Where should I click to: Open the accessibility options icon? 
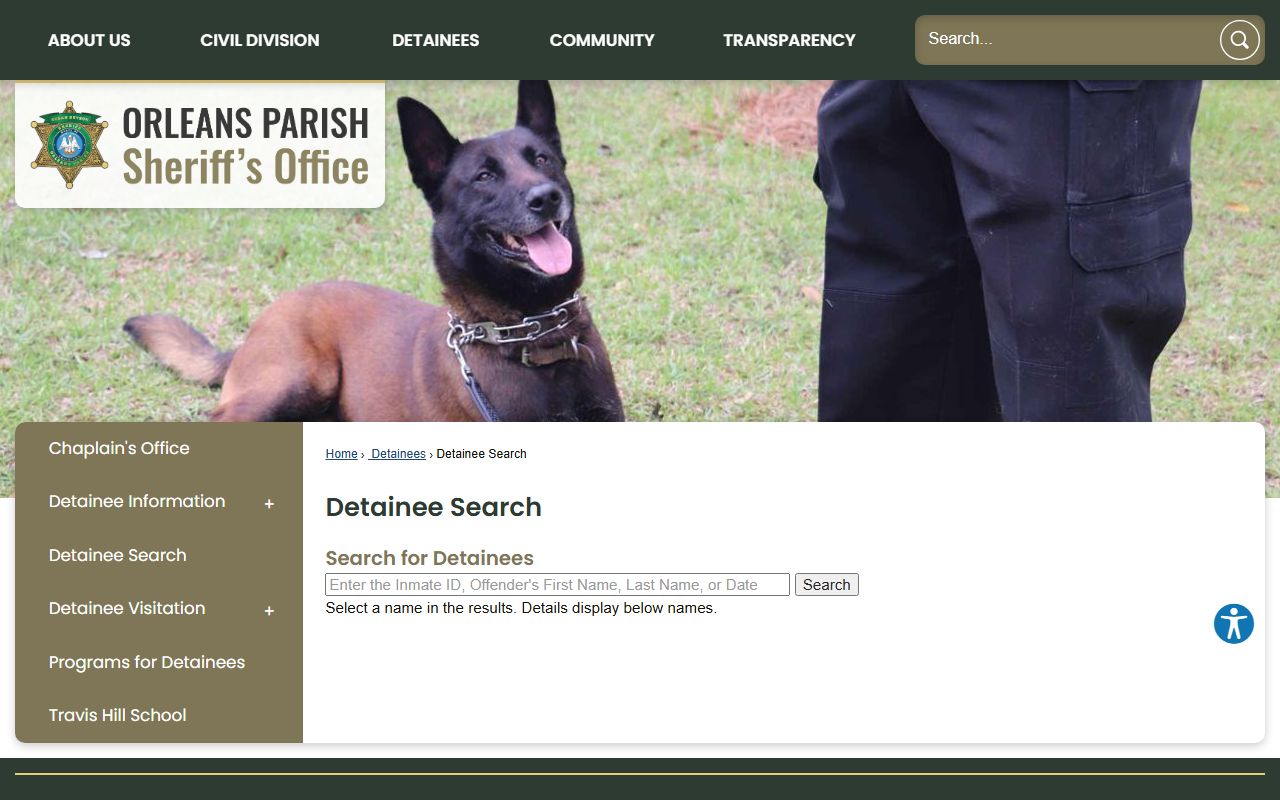(x=1234, y=624)
